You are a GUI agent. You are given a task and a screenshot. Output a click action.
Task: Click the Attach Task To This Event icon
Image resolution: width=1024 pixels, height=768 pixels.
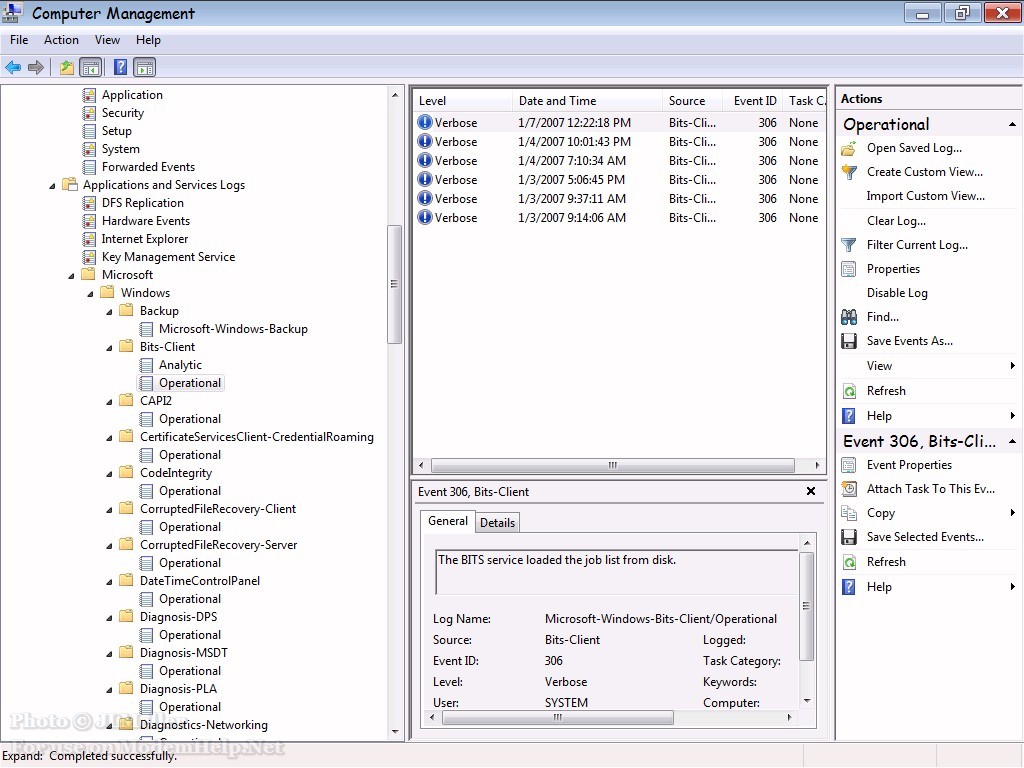(849, 489)
